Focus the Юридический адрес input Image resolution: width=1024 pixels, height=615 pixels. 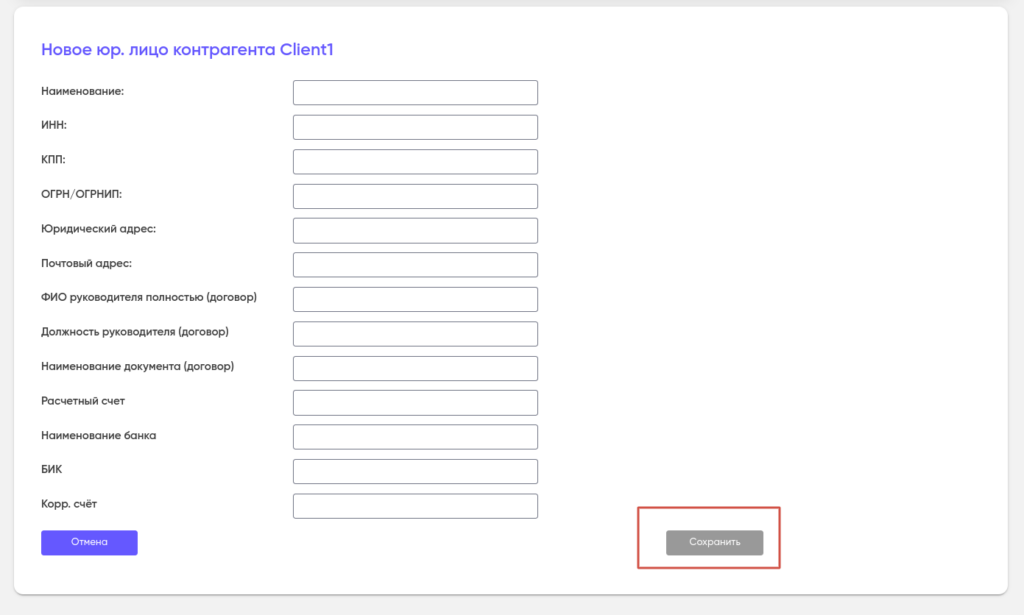(415, 230)
